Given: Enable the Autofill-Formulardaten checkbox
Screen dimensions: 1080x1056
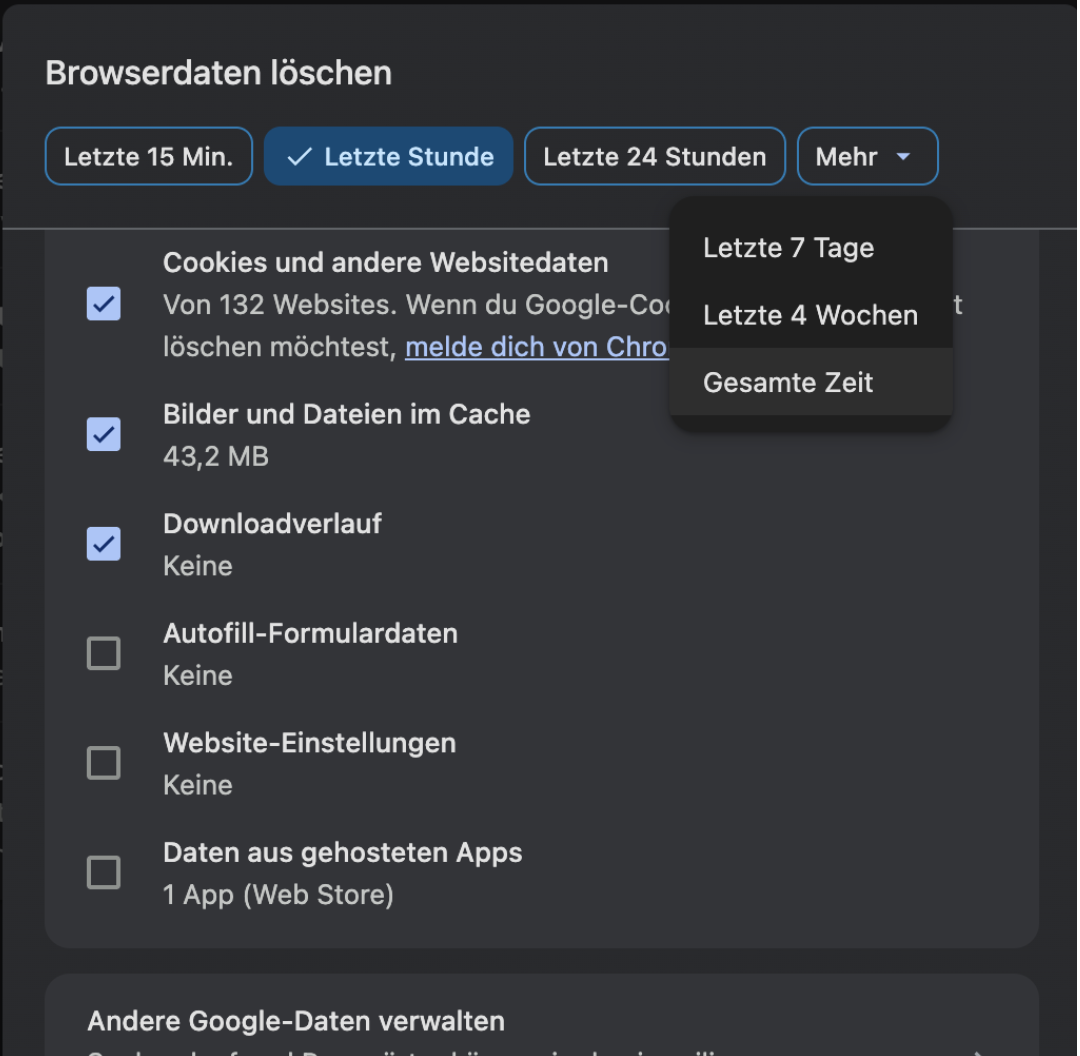Looking at the screenshot, I should 104,654.
